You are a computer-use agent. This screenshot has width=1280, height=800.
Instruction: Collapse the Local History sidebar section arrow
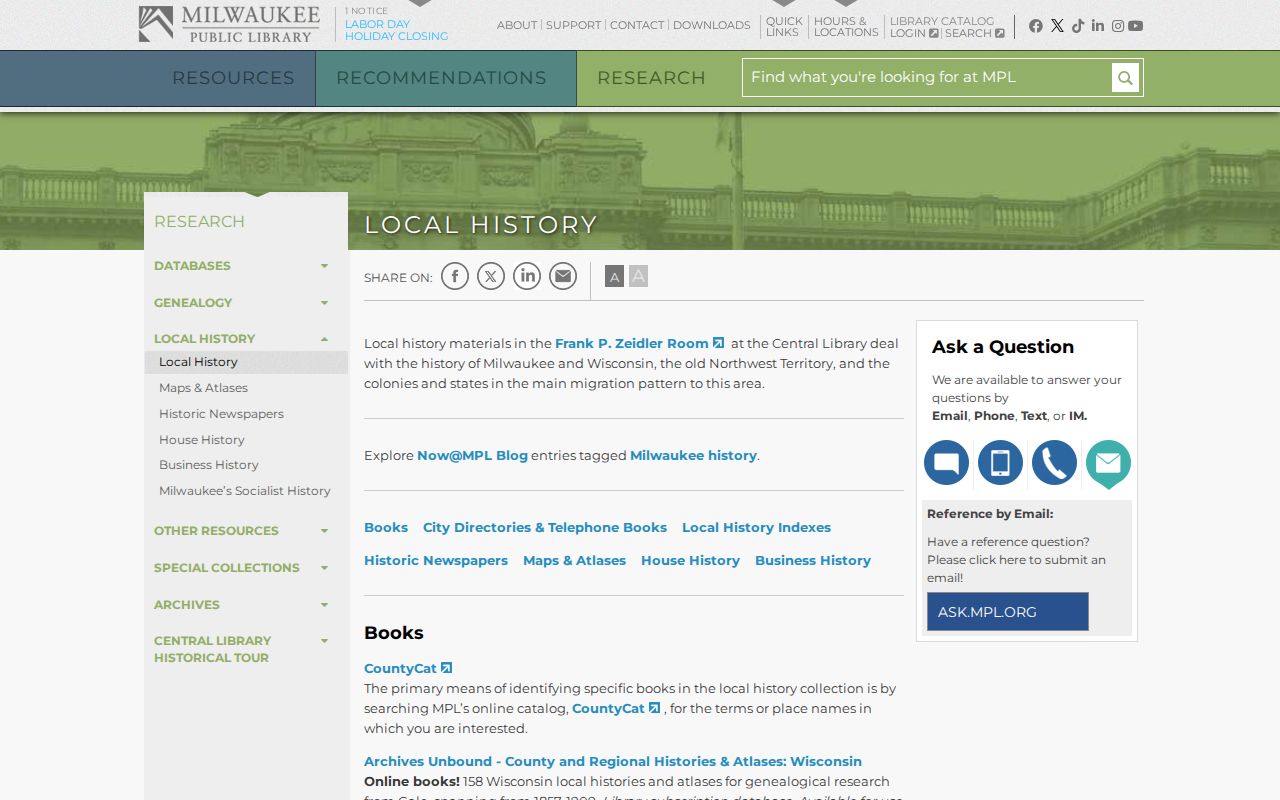324,339
